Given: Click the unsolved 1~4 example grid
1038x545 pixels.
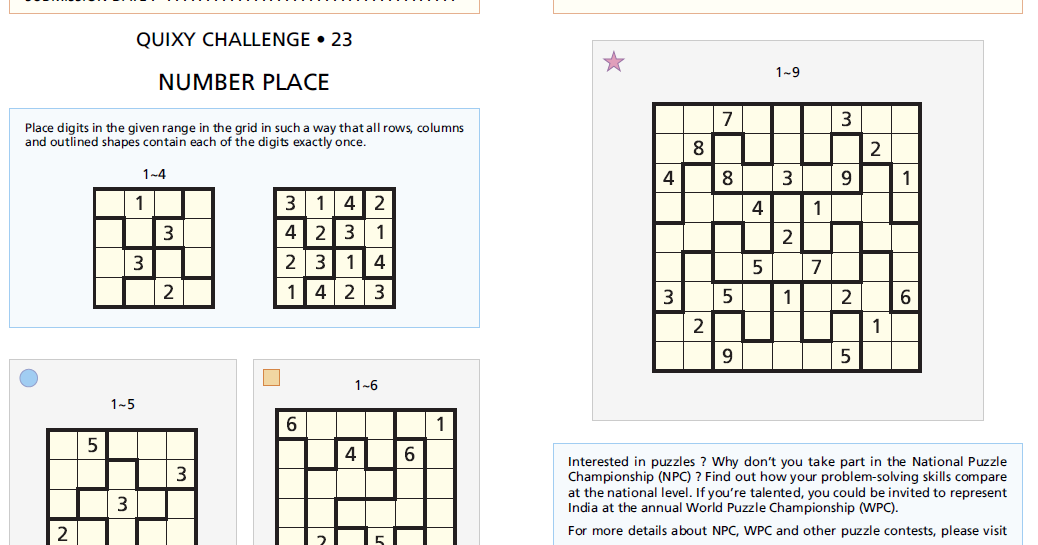Looking at the screenshot, I should [x=153, y=248].
